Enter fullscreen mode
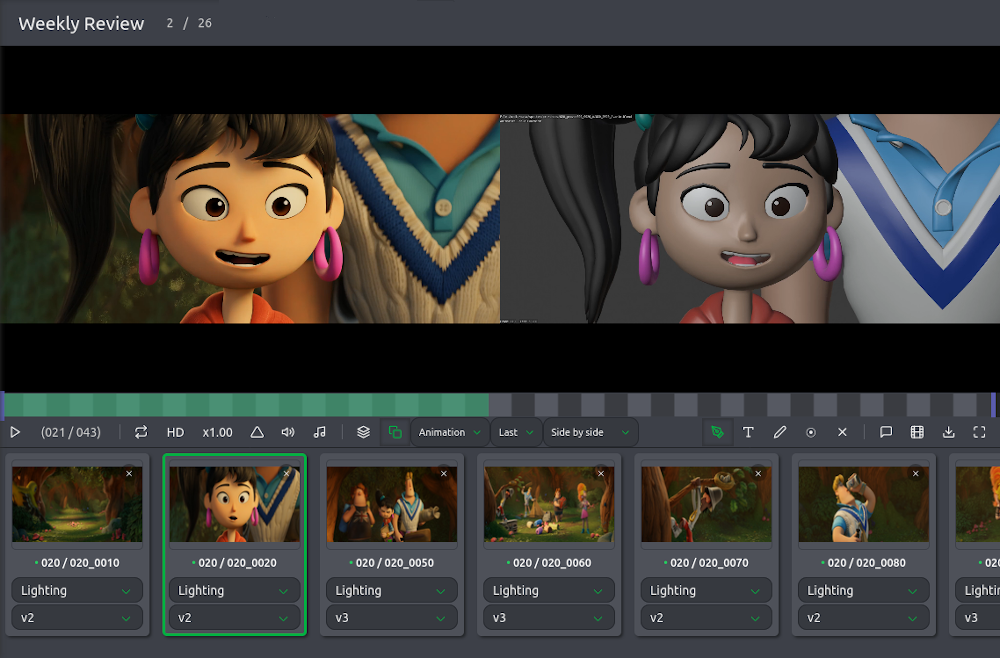This screenshot has width=1000, height=658. (979, 432)
